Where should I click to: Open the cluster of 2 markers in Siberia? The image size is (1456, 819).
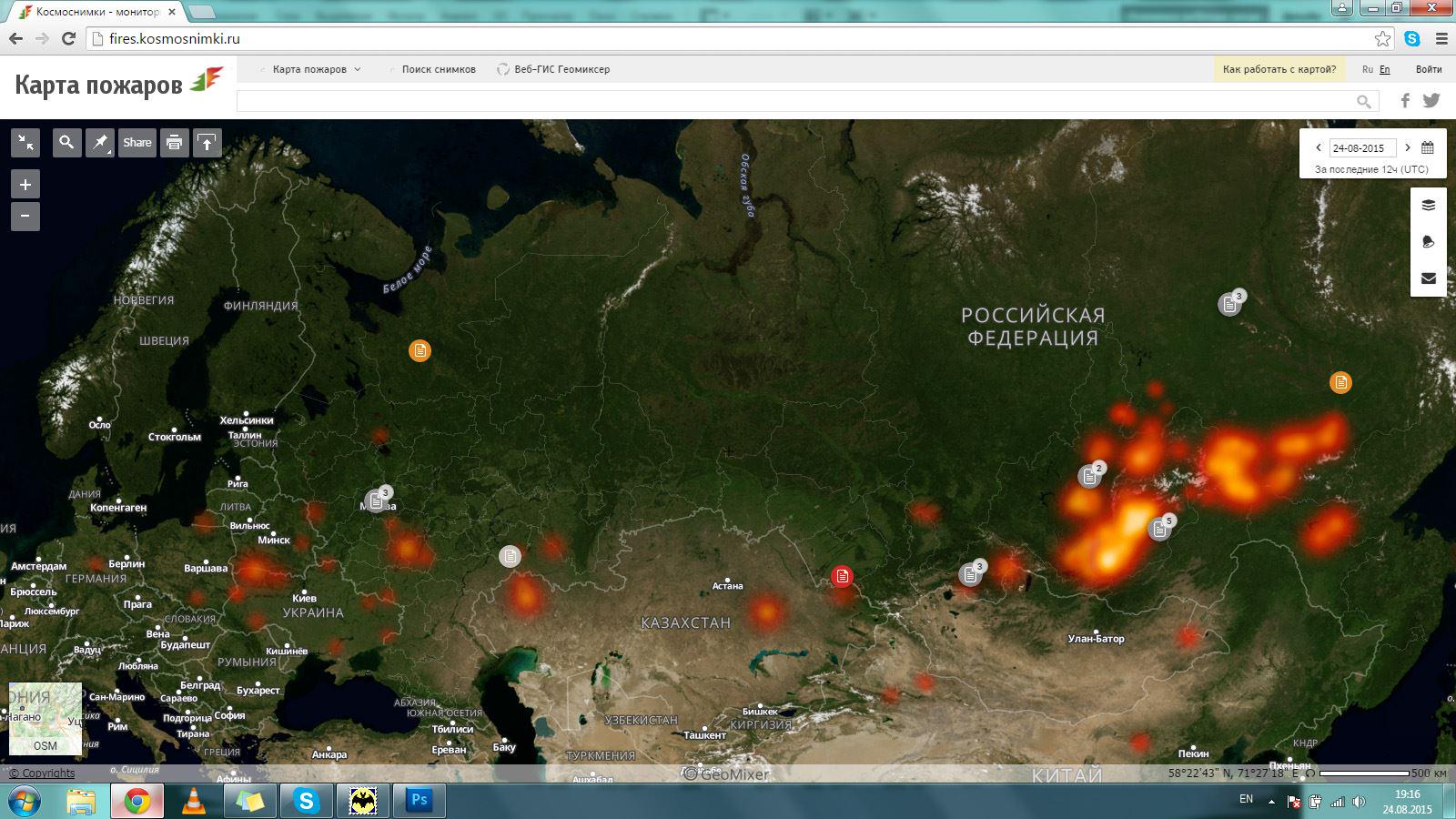(1090, 475)
